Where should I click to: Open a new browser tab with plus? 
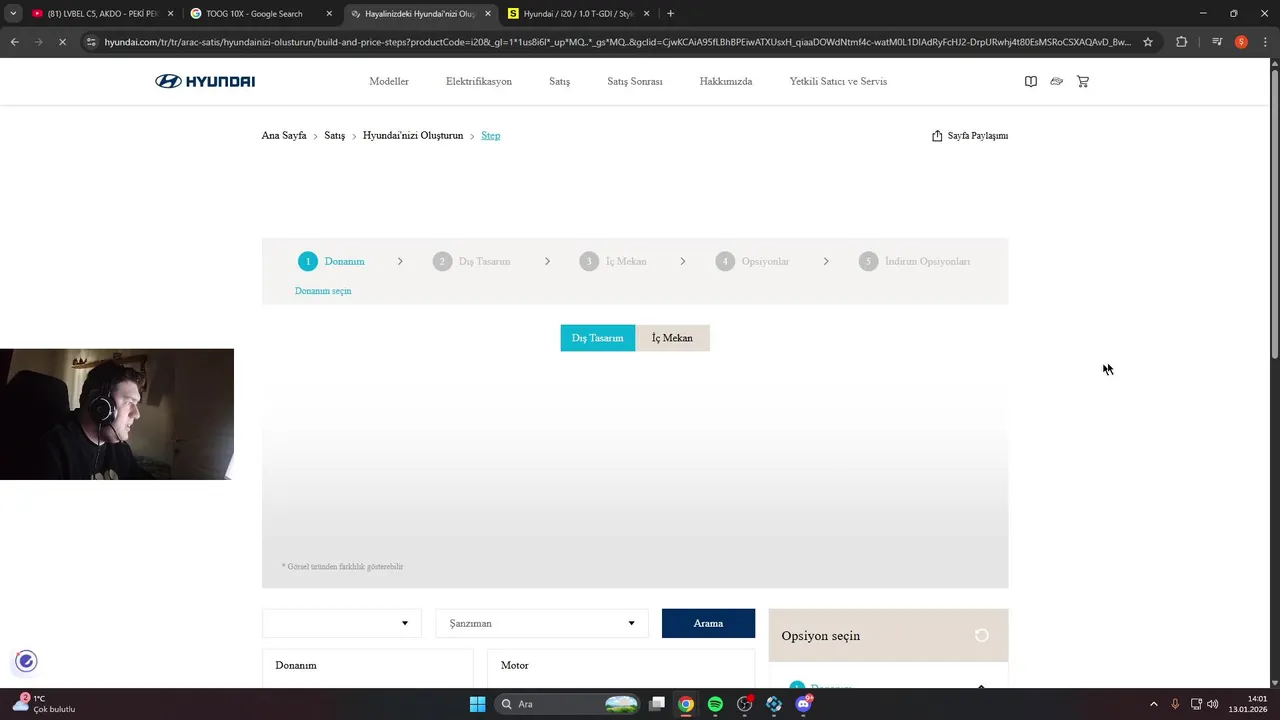[x=670, y=14]
